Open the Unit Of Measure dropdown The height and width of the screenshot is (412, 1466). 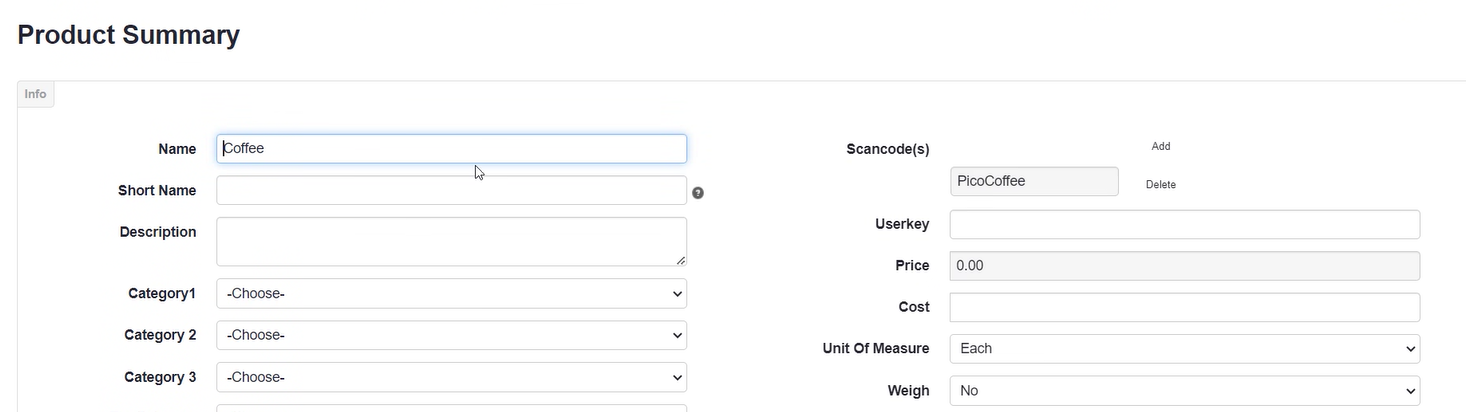tap(1184, 349)
